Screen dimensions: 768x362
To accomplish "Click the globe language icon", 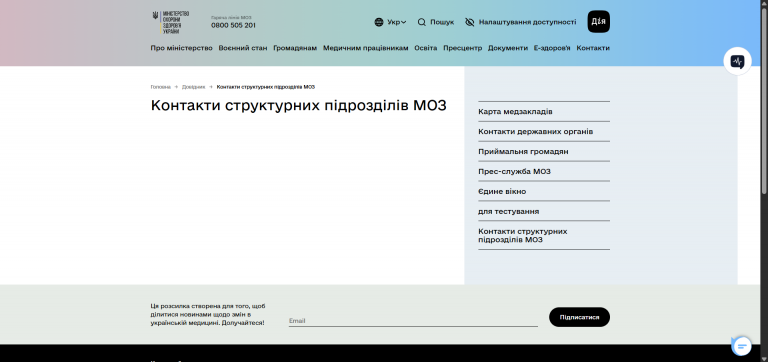I will (379, 22).
